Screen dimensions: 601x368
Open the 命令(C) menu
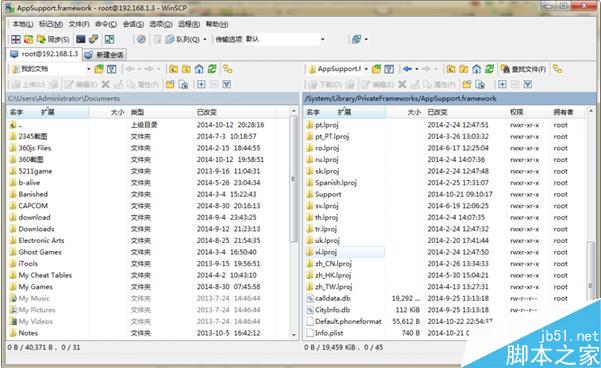click(106, 24)
